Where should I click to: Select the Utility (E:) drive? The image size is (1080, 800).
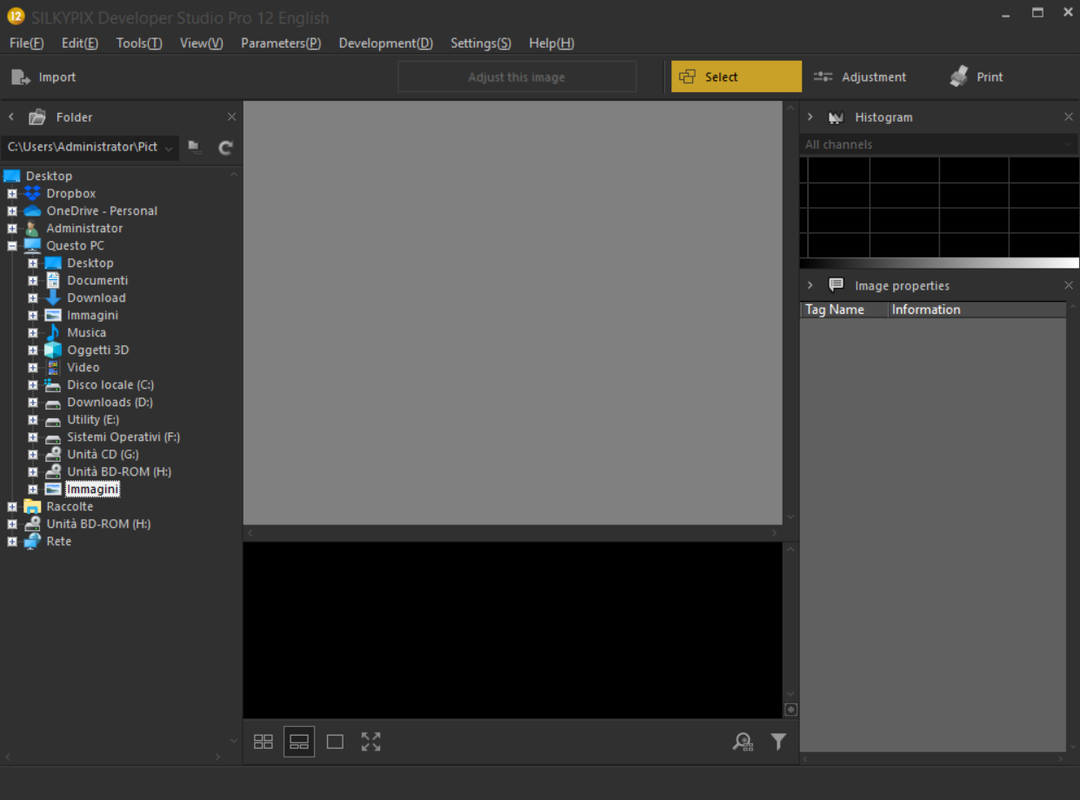(x=92, y=420)
